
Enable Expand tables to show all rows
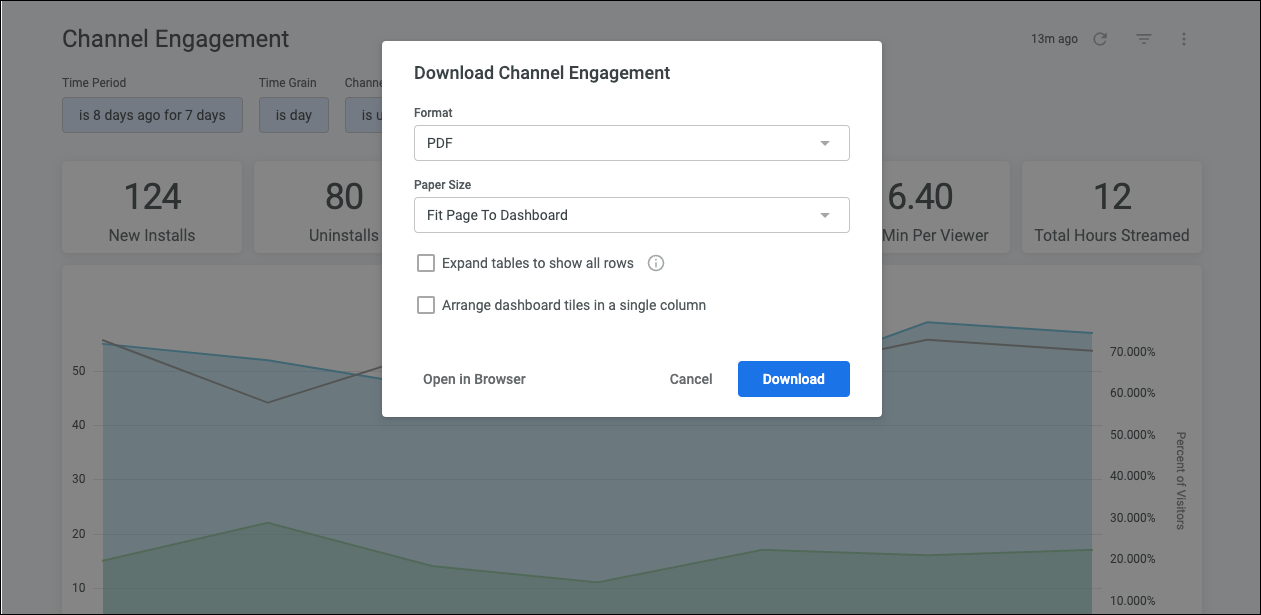click(x=426, y=264)
